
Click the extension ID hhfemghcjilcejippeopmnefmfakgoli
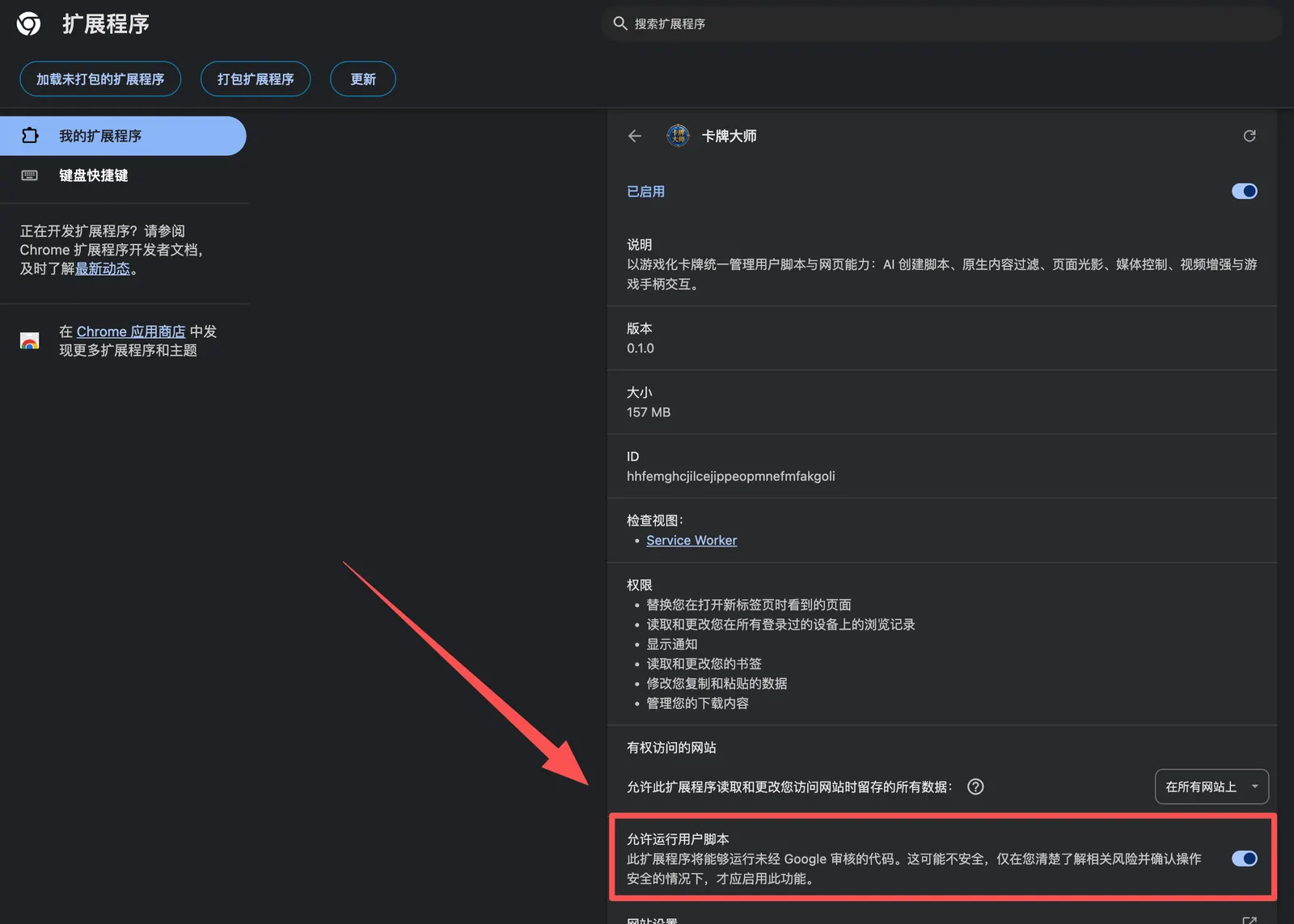pos(731,476)
